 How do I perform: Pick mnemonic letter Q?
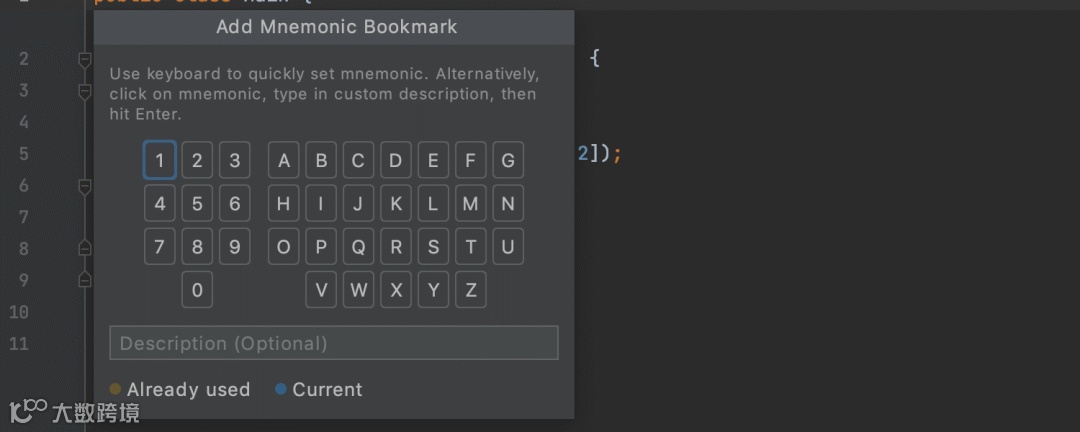358,247
